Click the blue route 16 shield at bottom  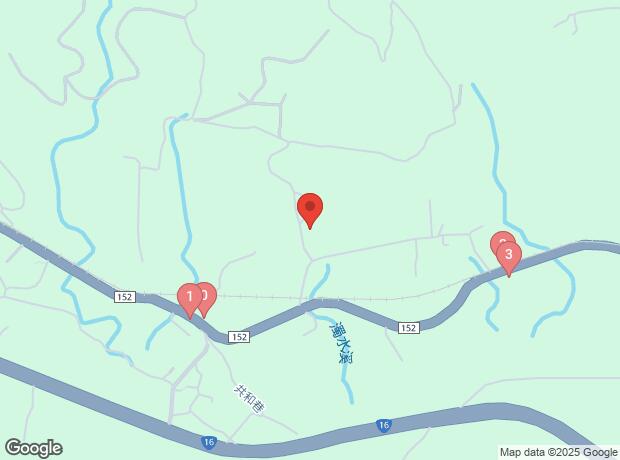208,442
